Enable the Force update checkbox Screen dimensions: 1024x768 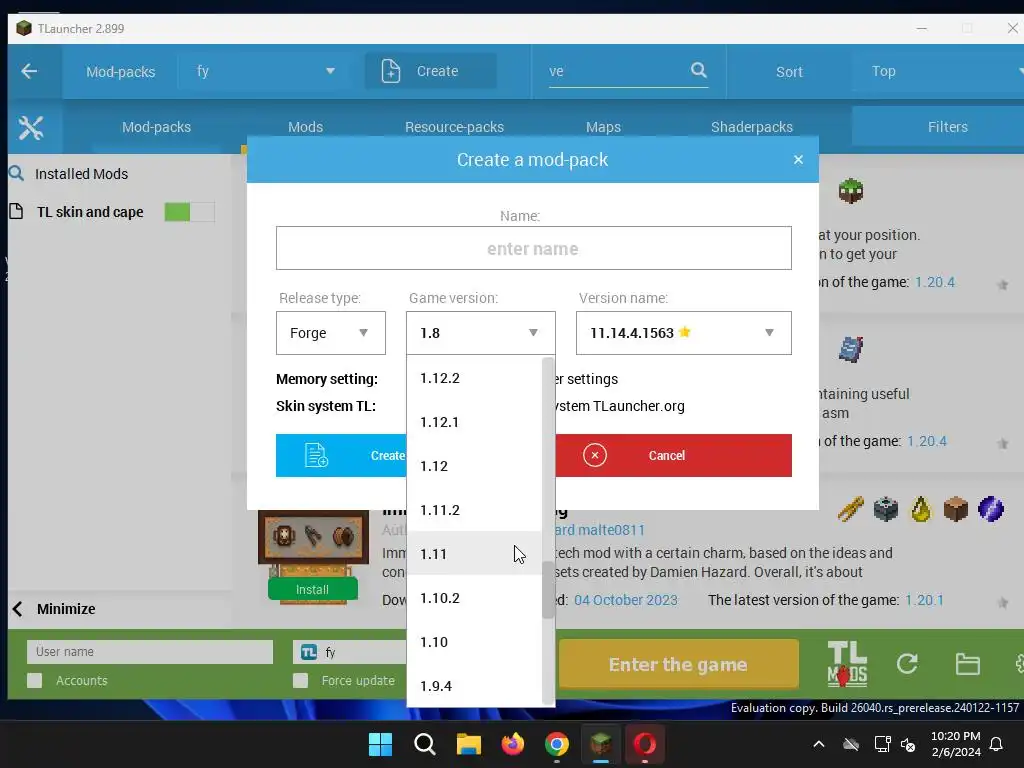(x=300, y=680)
